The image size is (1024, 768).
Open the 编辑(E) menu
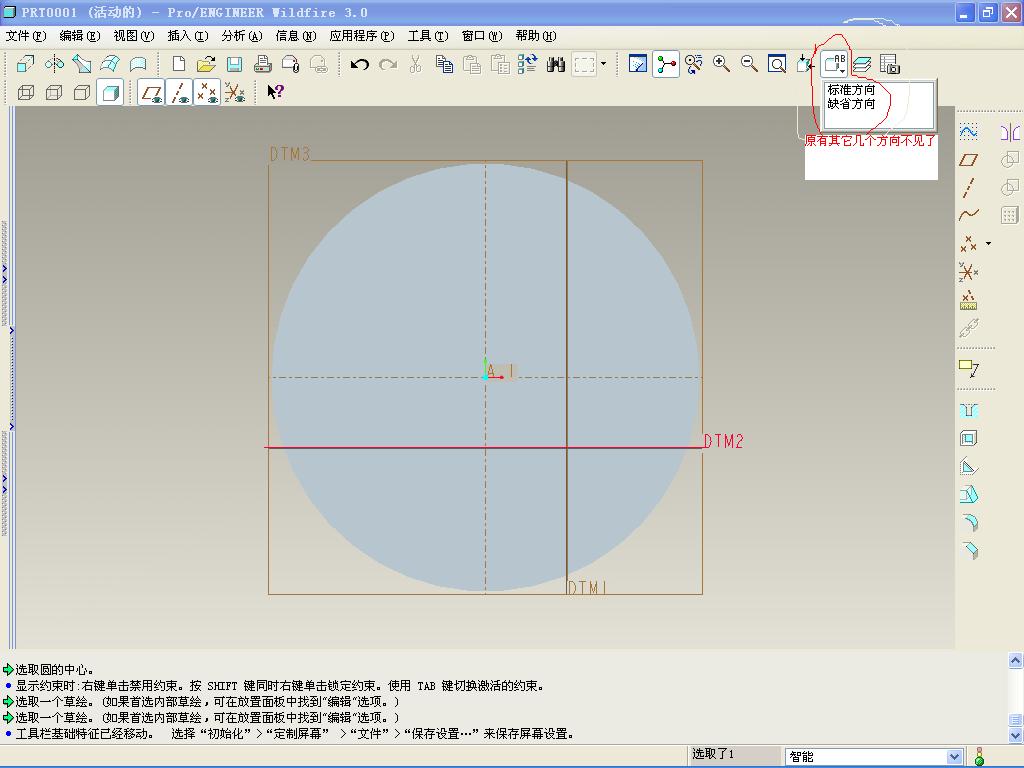[79, 36]
